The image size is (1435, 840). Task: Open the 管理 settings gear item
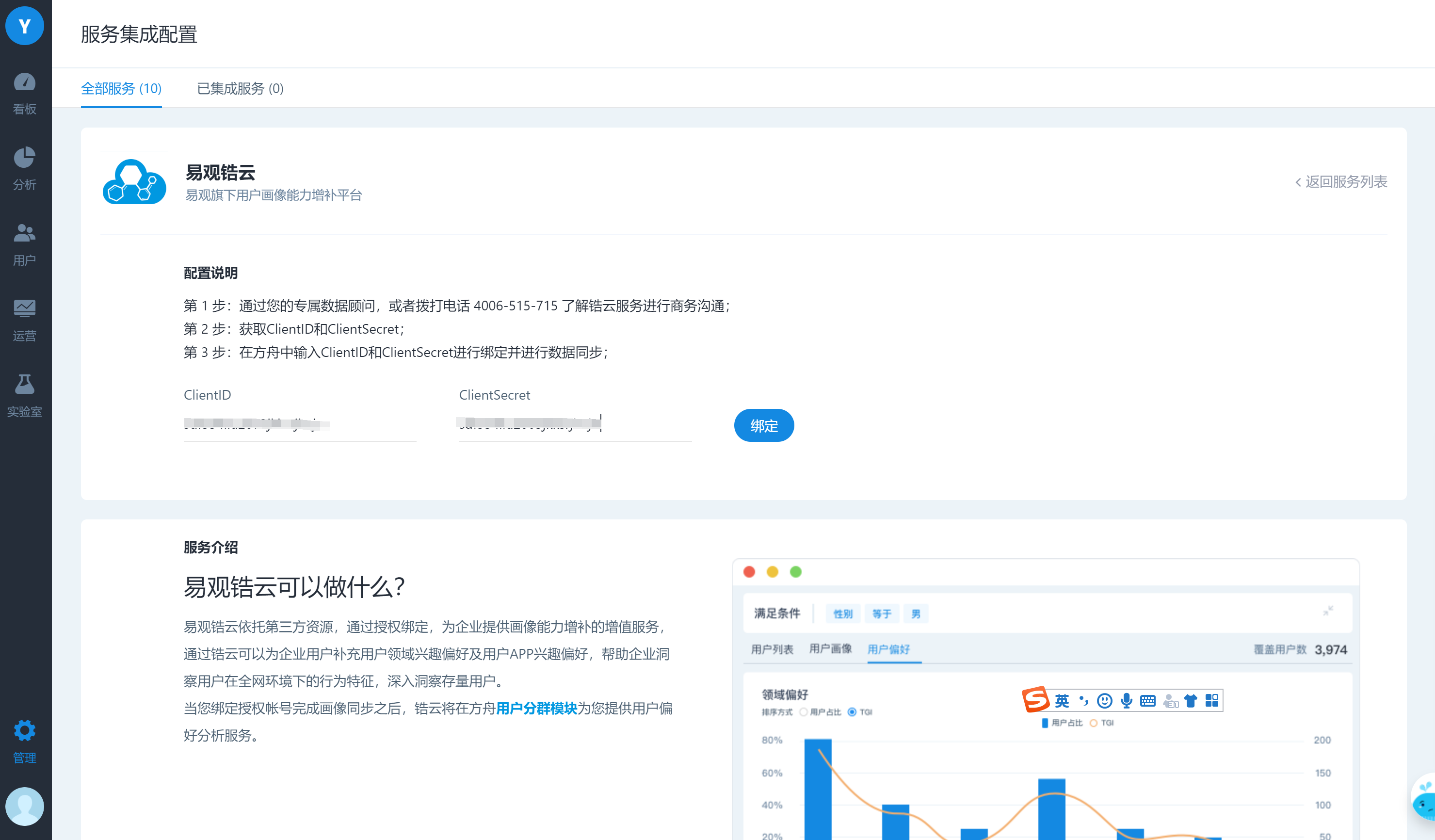pos(24,742)
